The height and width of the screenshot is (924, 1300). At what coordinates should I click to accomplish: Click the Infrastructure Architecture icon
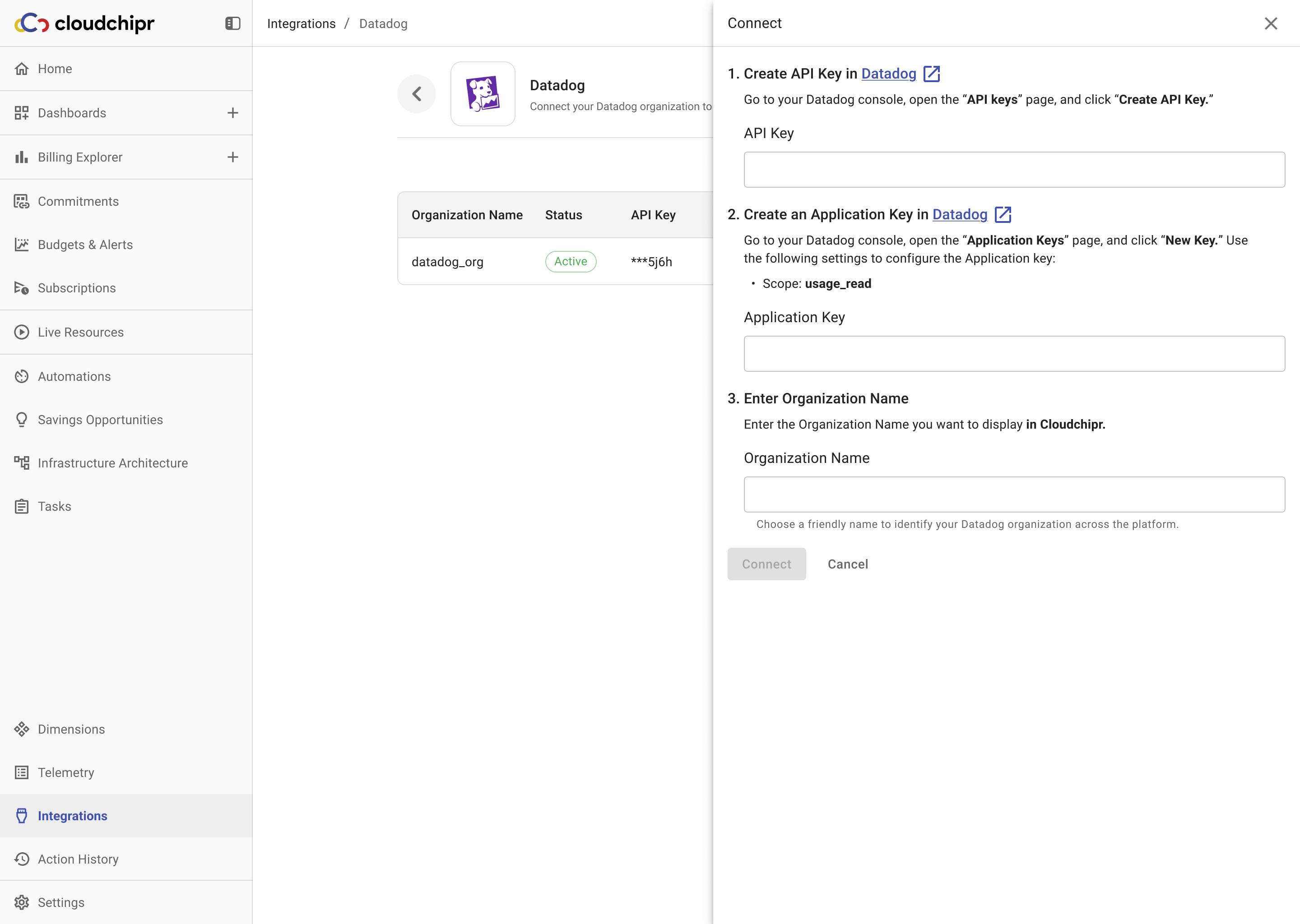click(x=22, y=463)
